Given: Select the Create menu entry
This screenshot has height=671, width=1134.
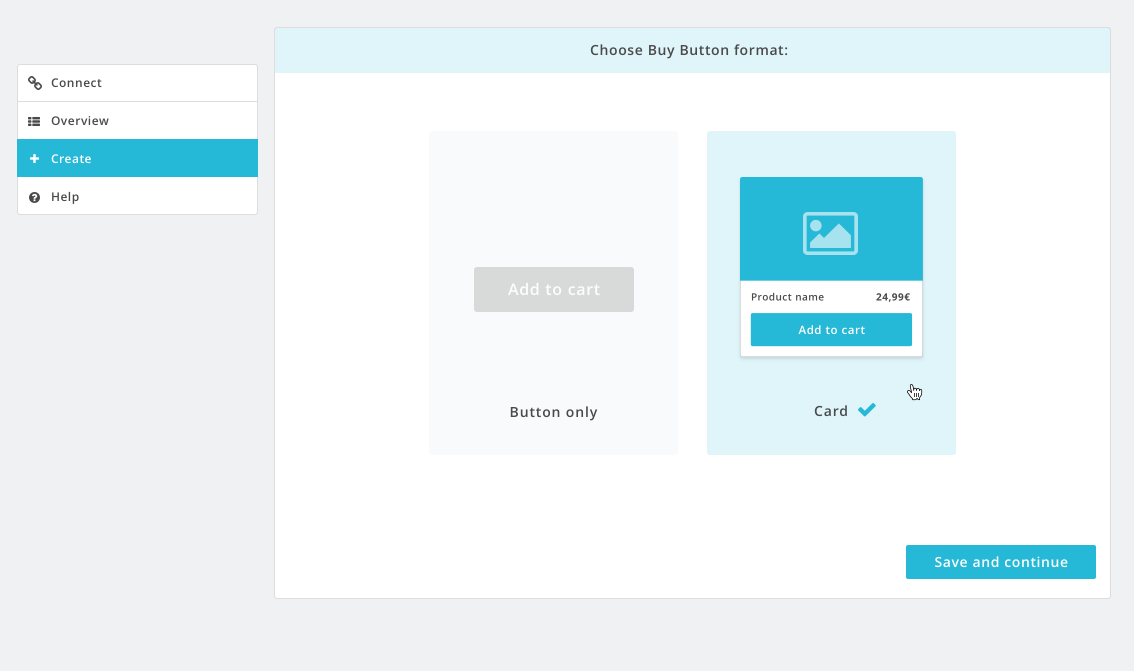Looking at the screenshot, I should pyautogui.click(x=71, y=159).
